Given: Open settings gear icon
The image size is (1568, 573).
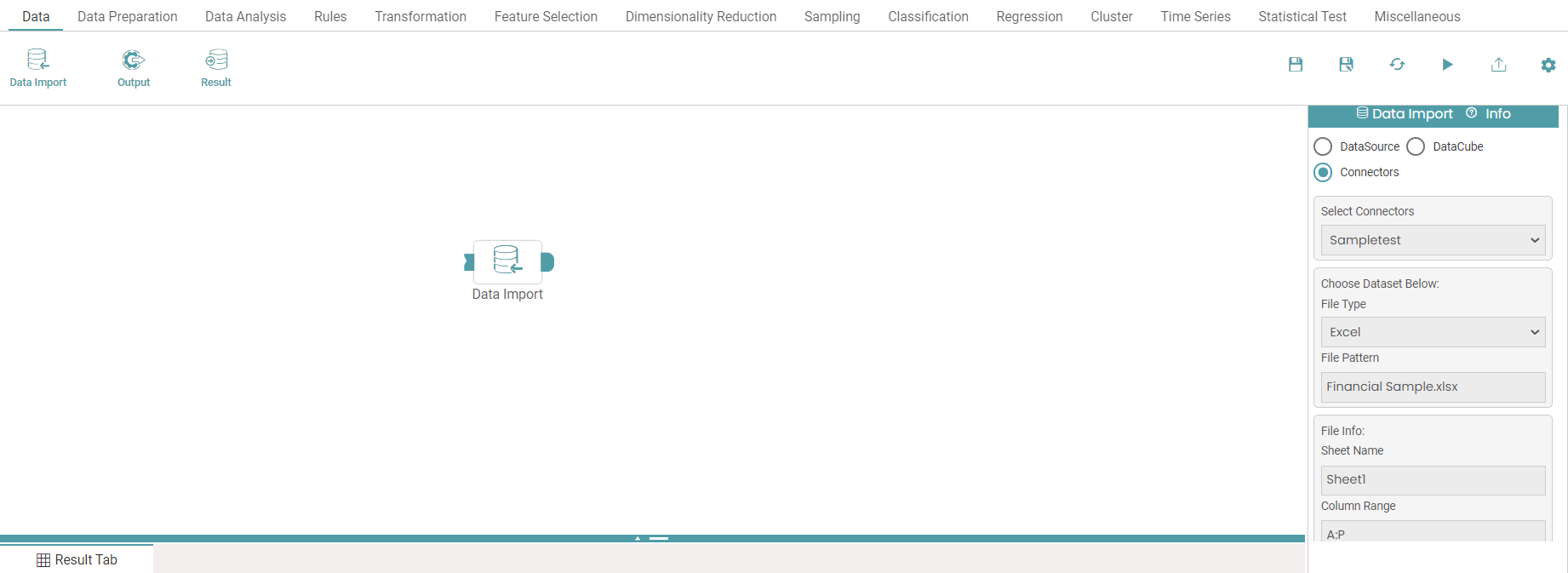Looking at the screenshot, I should (1548, 66).
